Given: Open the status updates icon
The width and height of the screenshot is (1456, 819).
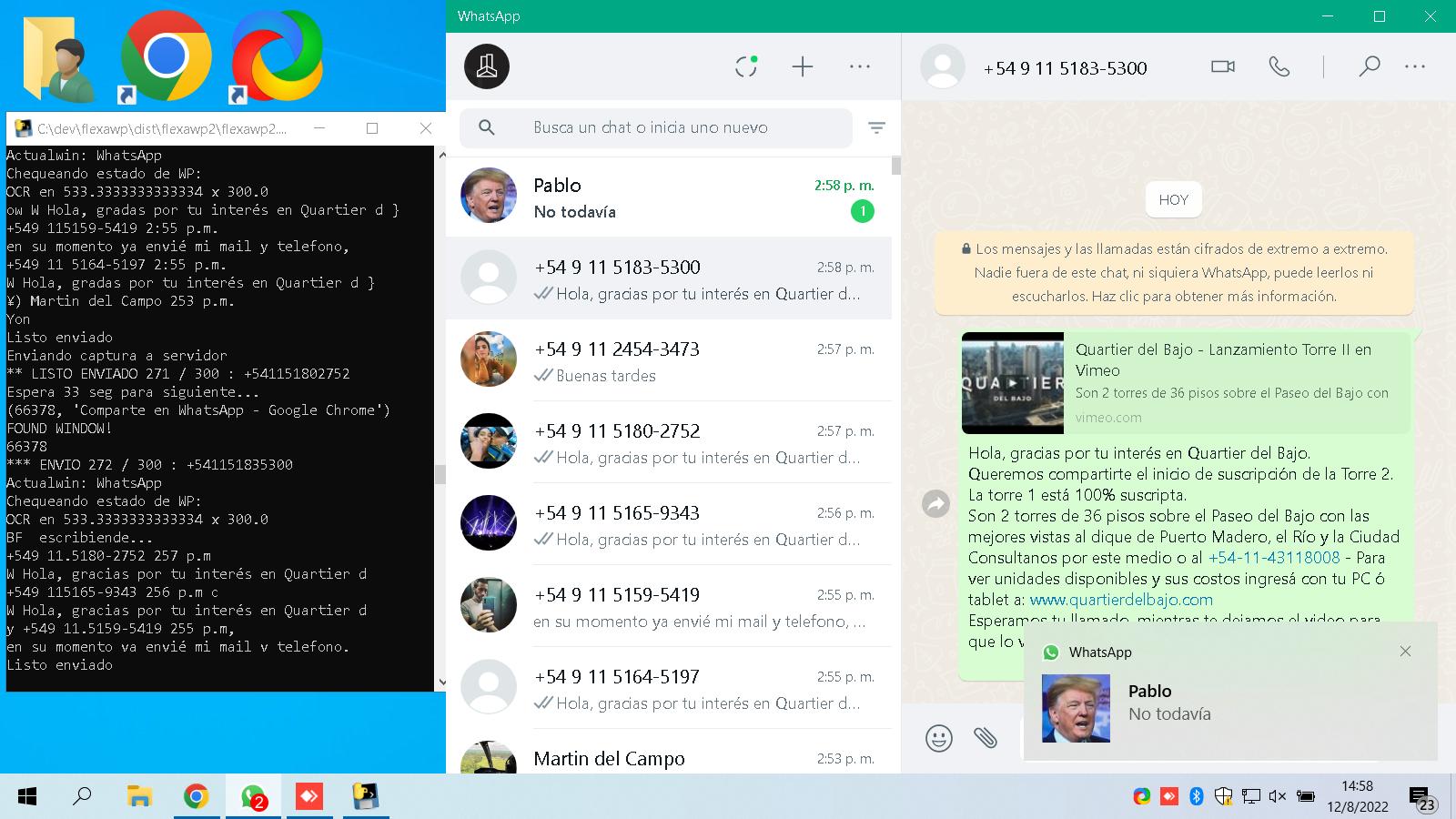Looking at the screenshot, I should point(746,66).
